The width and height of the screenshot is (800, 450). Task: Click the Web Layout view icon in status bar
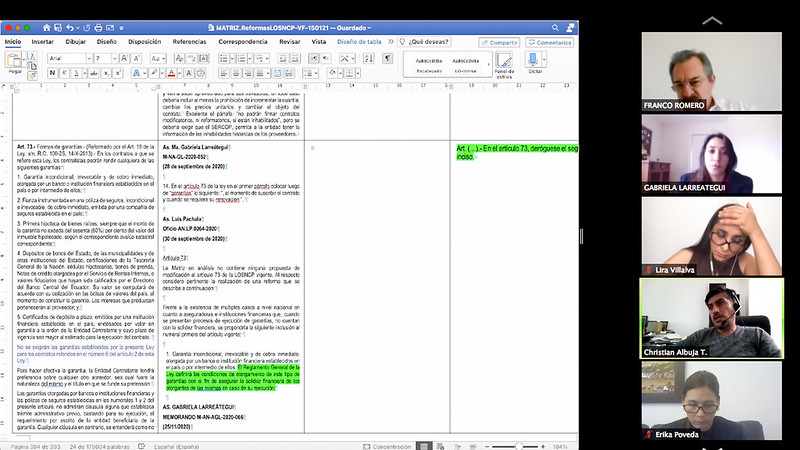point(440,446)
